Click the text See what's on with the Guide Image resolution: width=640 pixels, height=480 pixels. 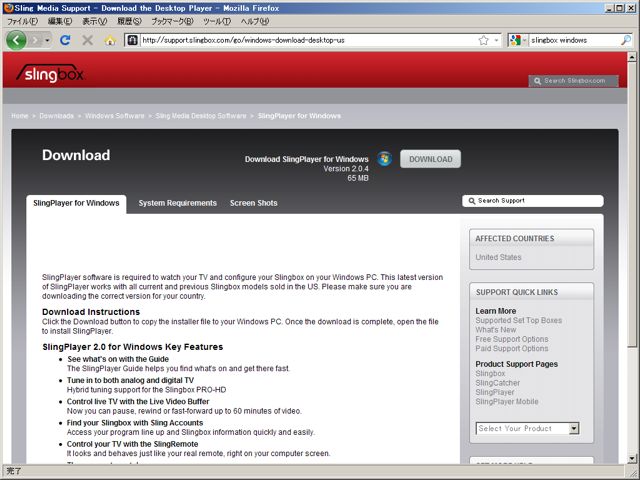click(x=118, y=359)
